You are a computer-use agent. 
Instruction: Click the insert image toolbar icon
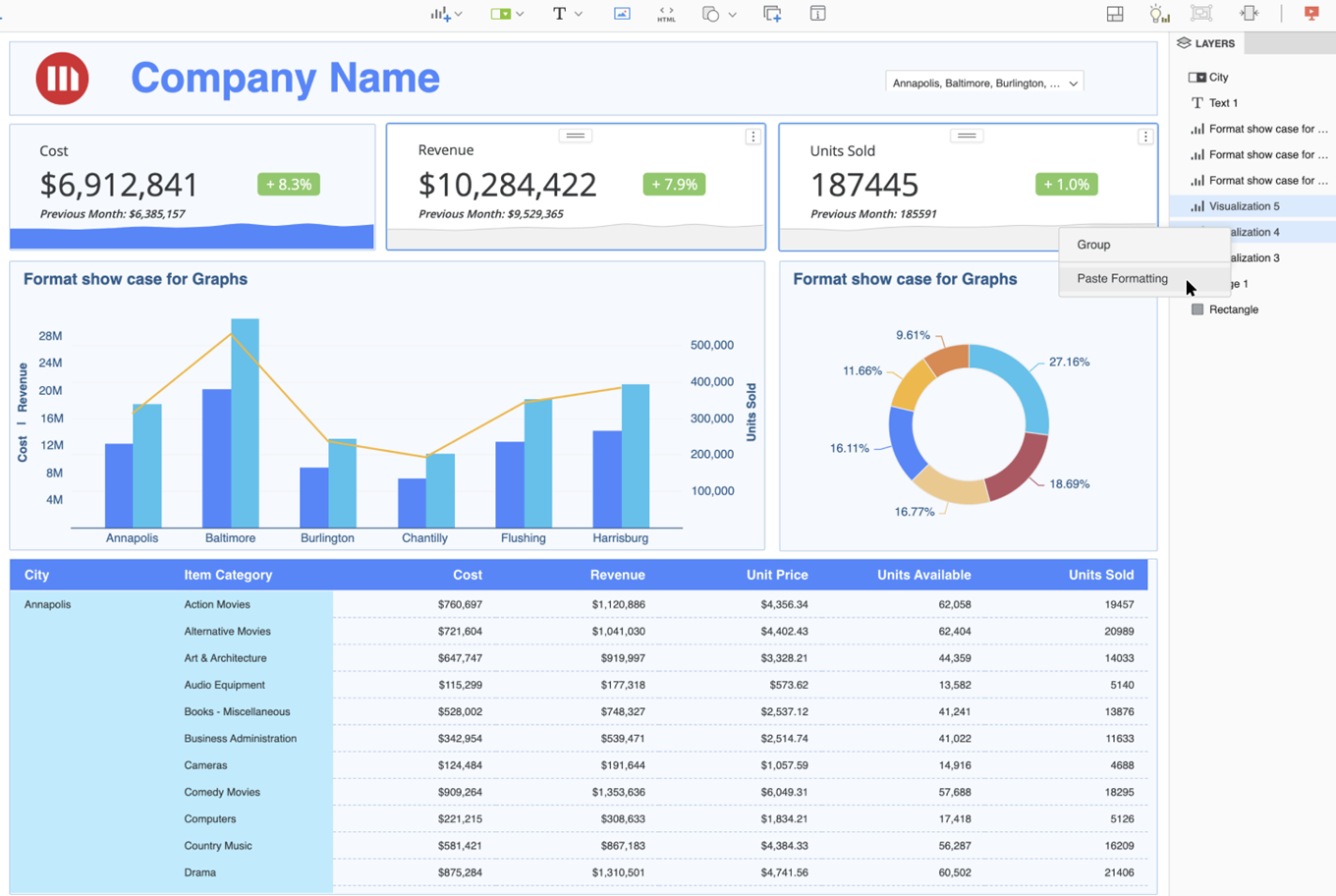point(622,14)
